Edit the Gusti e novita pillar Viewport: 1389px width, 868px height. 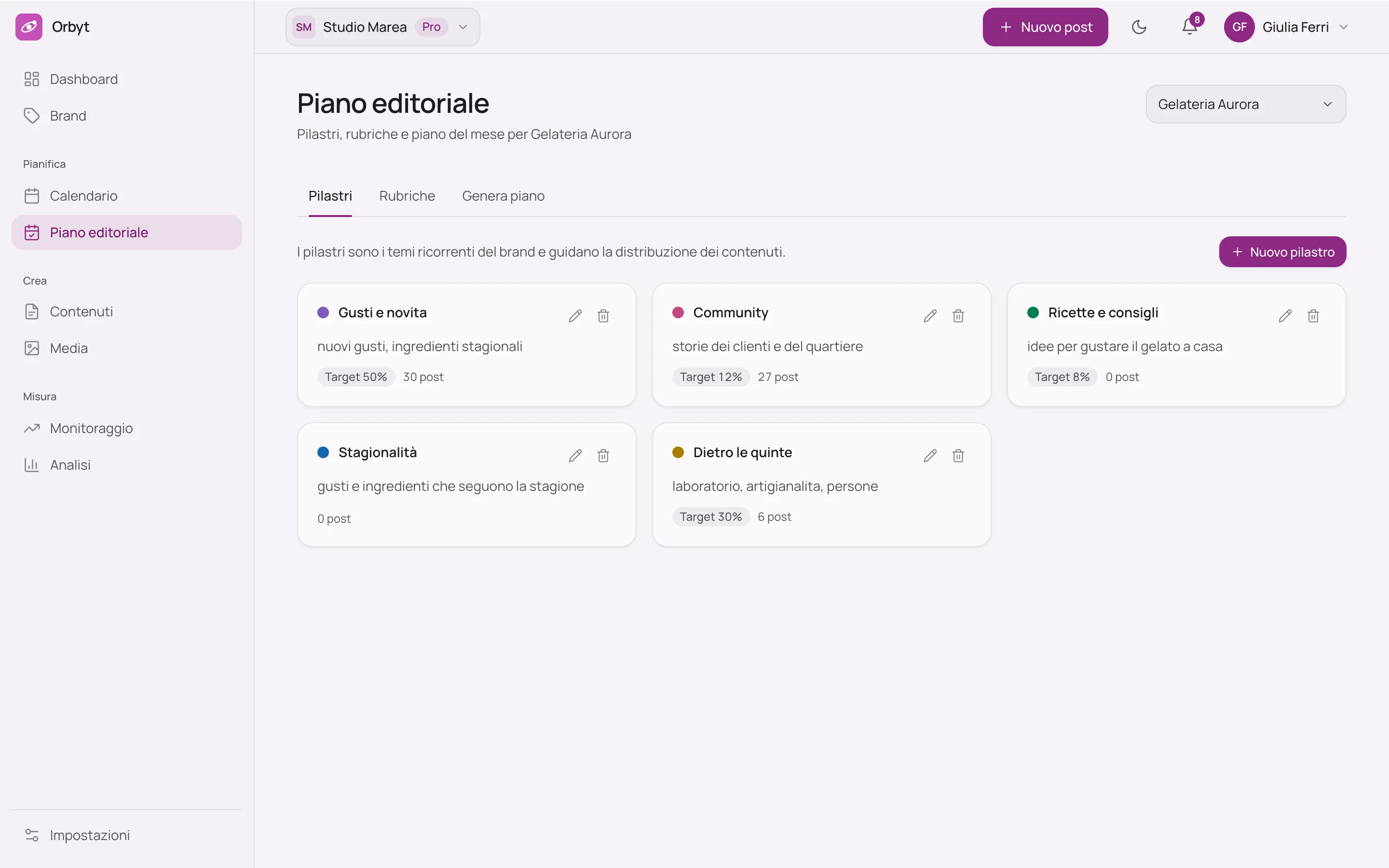point(575,316)
